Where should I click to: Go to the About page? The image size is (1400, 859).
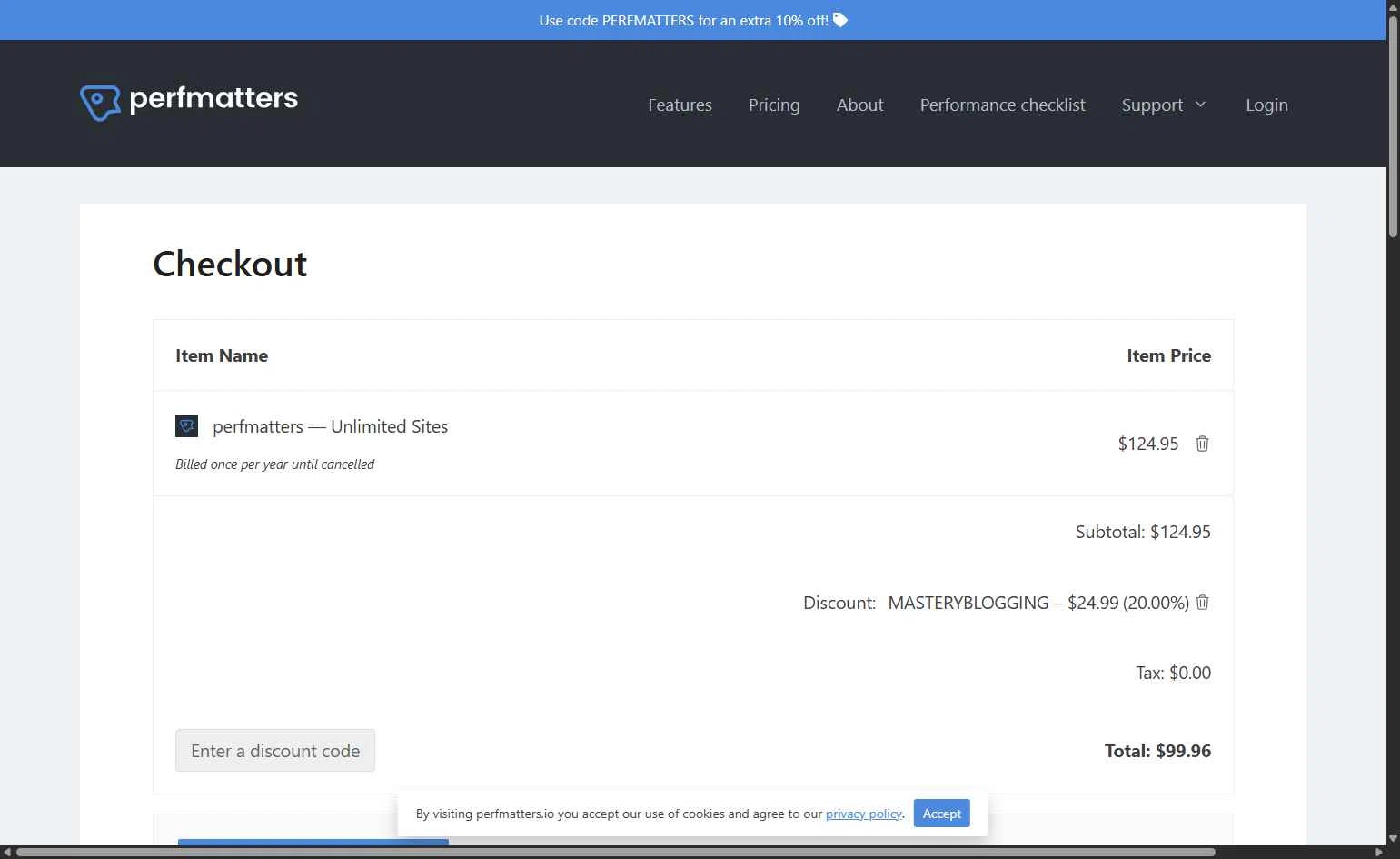click(859, 105)
